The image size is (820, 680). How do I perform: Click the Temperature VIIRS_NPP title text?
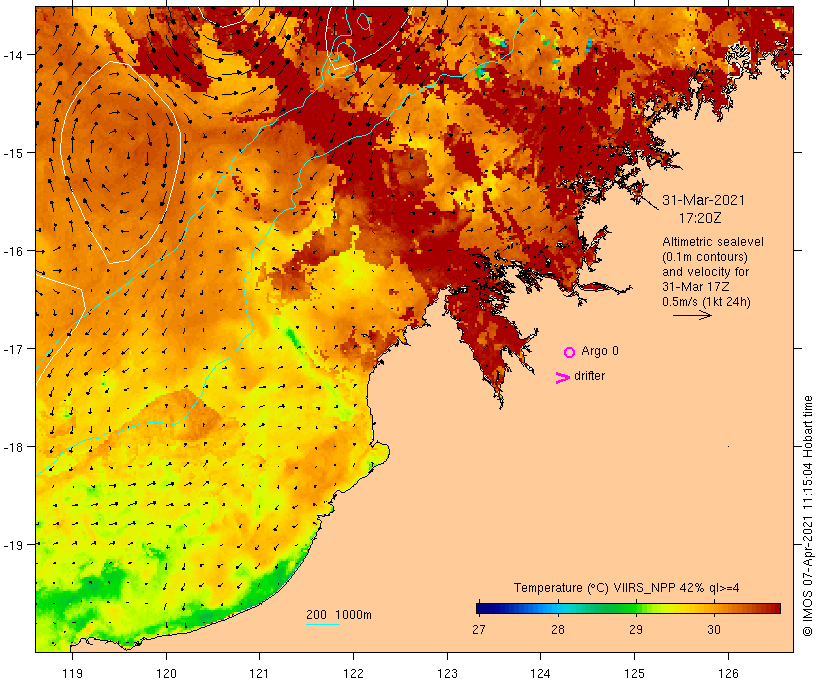627,588
